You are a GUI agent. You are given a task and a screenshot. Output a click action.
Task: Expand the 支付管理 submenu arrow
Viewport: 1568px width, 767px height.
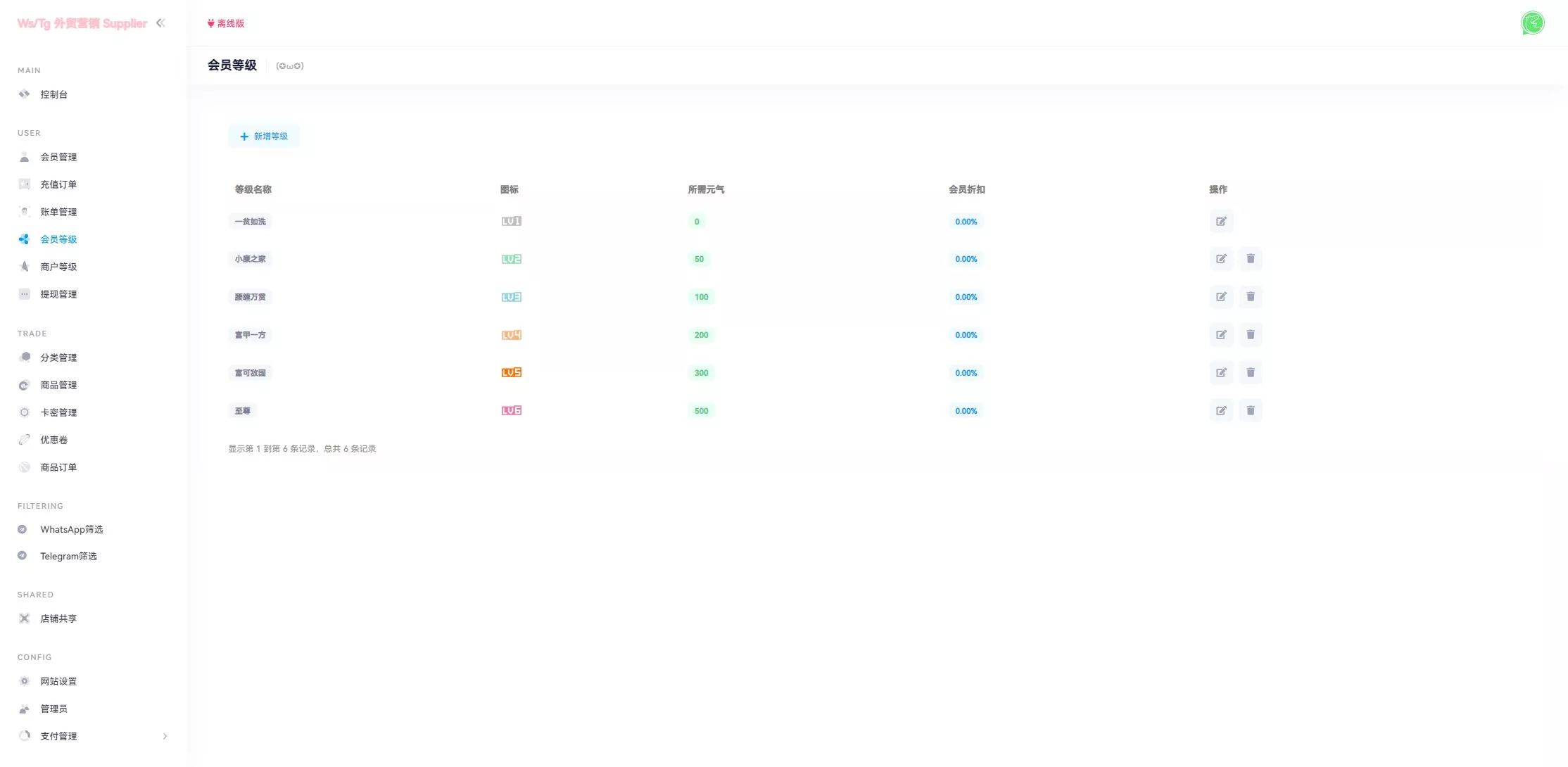click(x=165, y=736)
